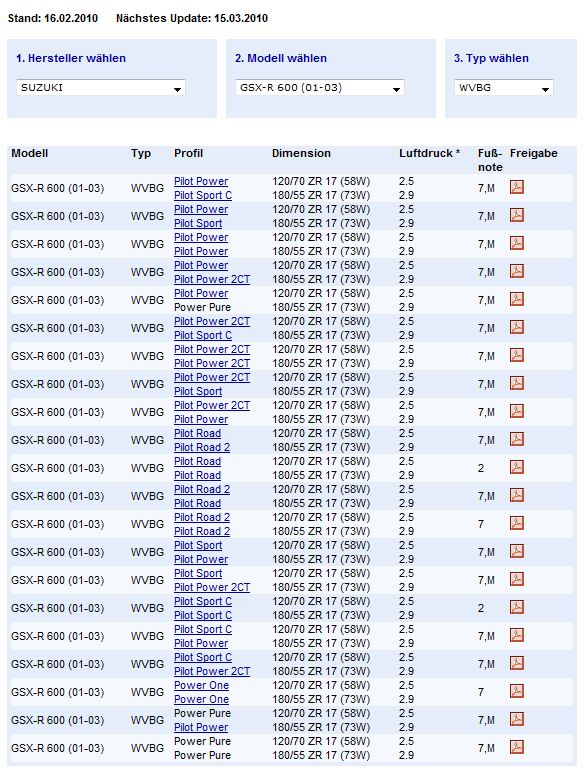Screen dimensions: 585x774
Task: Open Freigabe PDF for Pilot Sport C / Pilot Power 2CT
Action: [x=517, y=664]
